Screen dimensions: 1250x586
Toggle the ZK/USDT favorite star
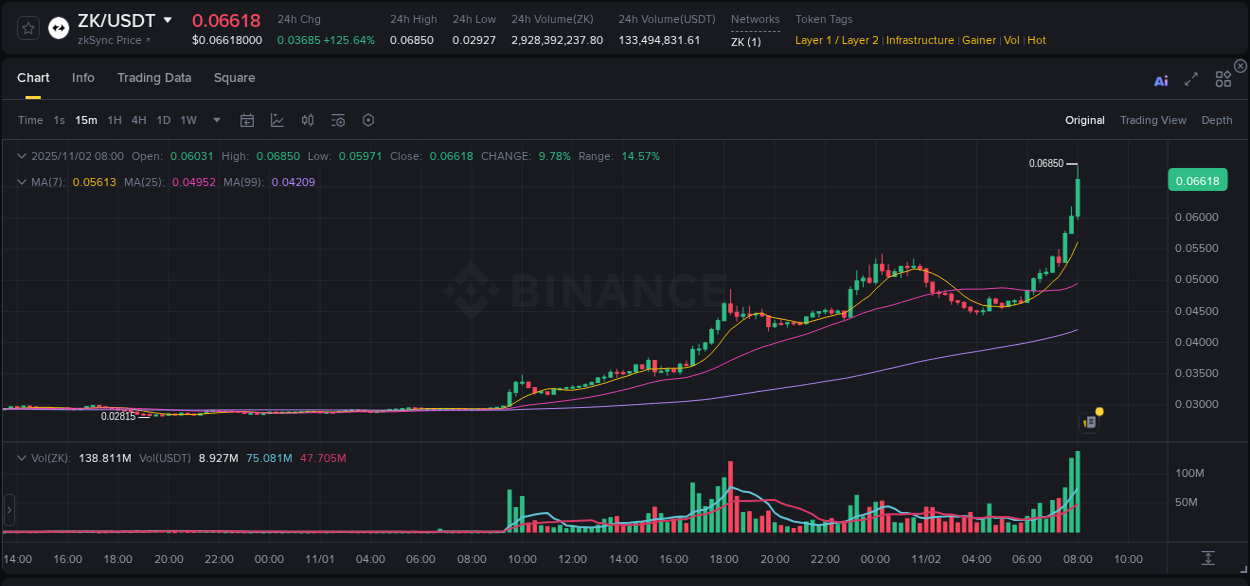coord(27,28)
